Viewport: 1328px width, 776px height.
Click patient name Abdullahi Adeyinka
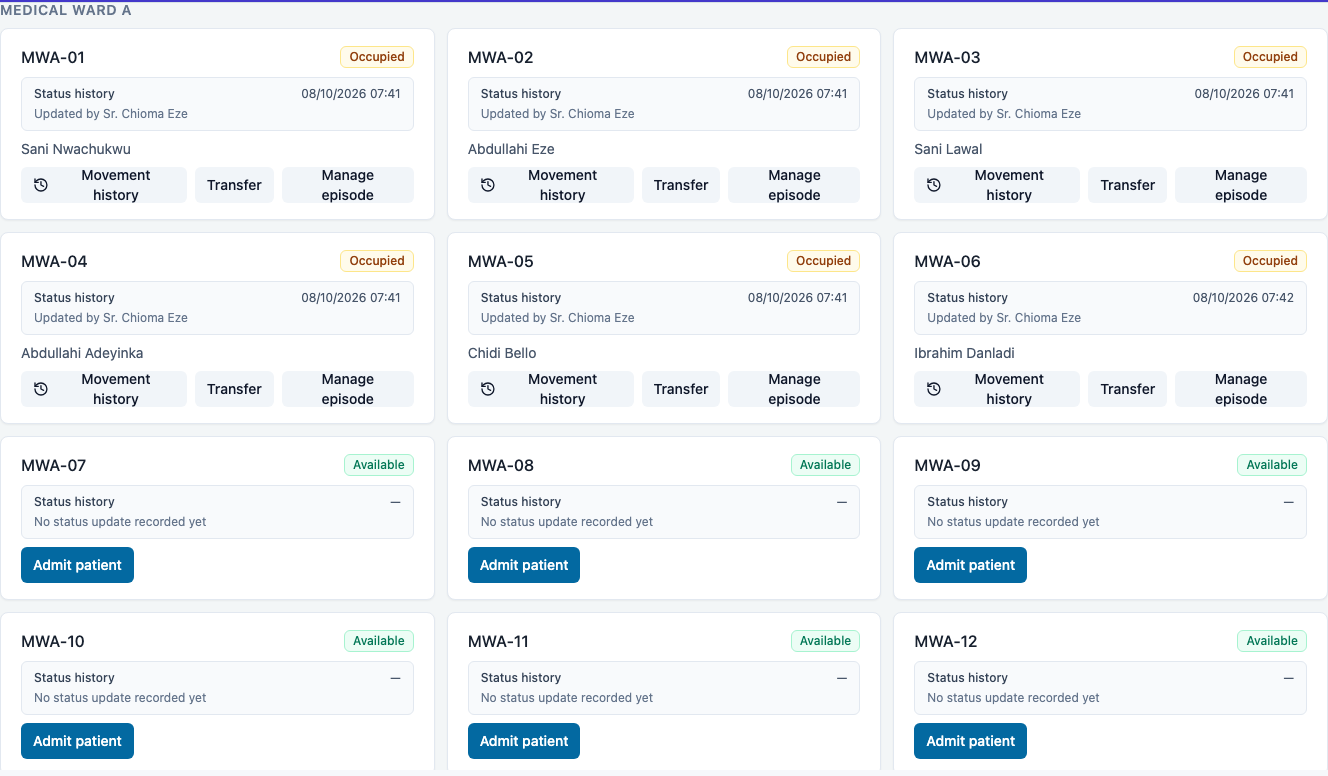82,353
